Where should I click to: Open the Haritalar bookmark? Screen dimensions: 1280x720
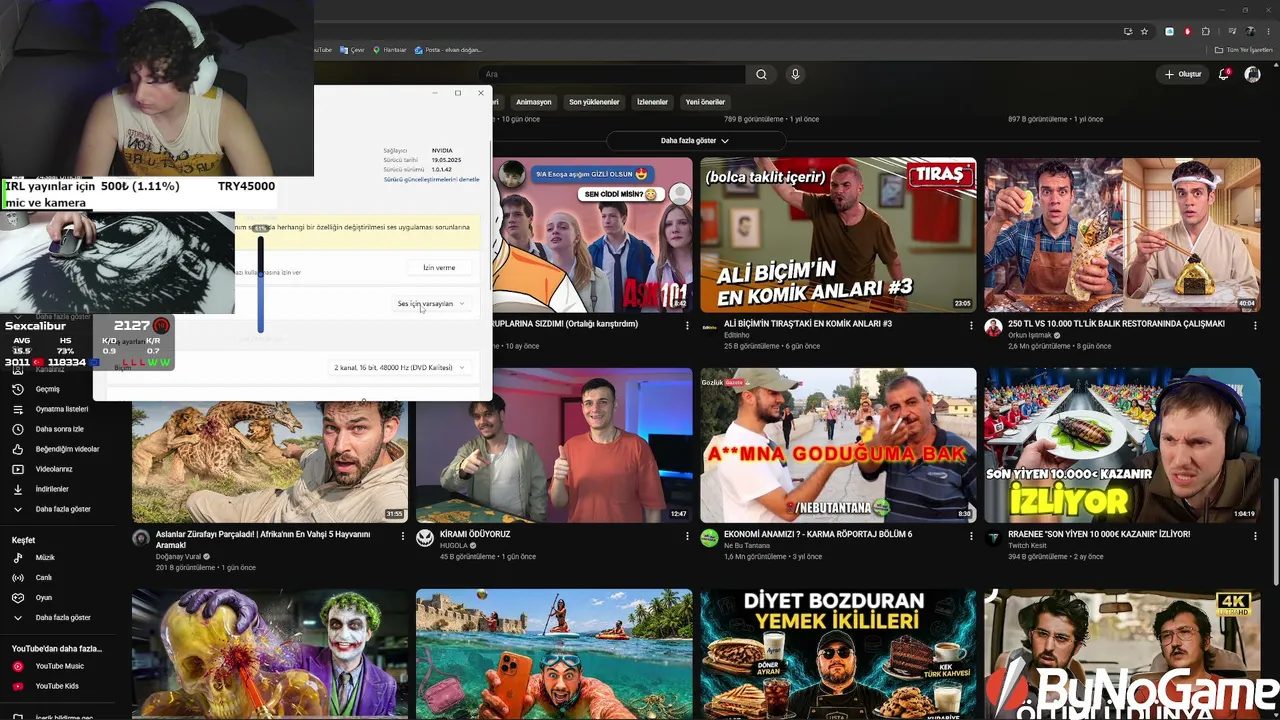pyautogui.click(x=390, y=50)
